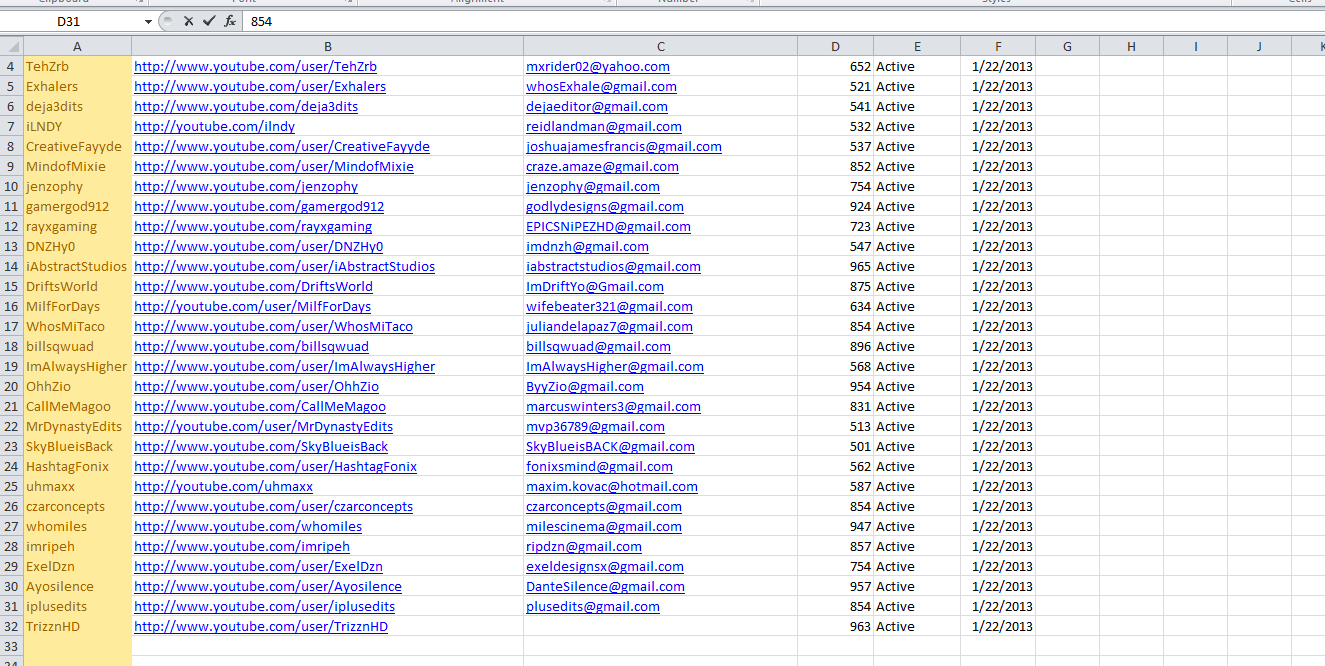Click the formula bar containing 854
The width and height of the screenshot is (1325, 666).
point(784,21)
